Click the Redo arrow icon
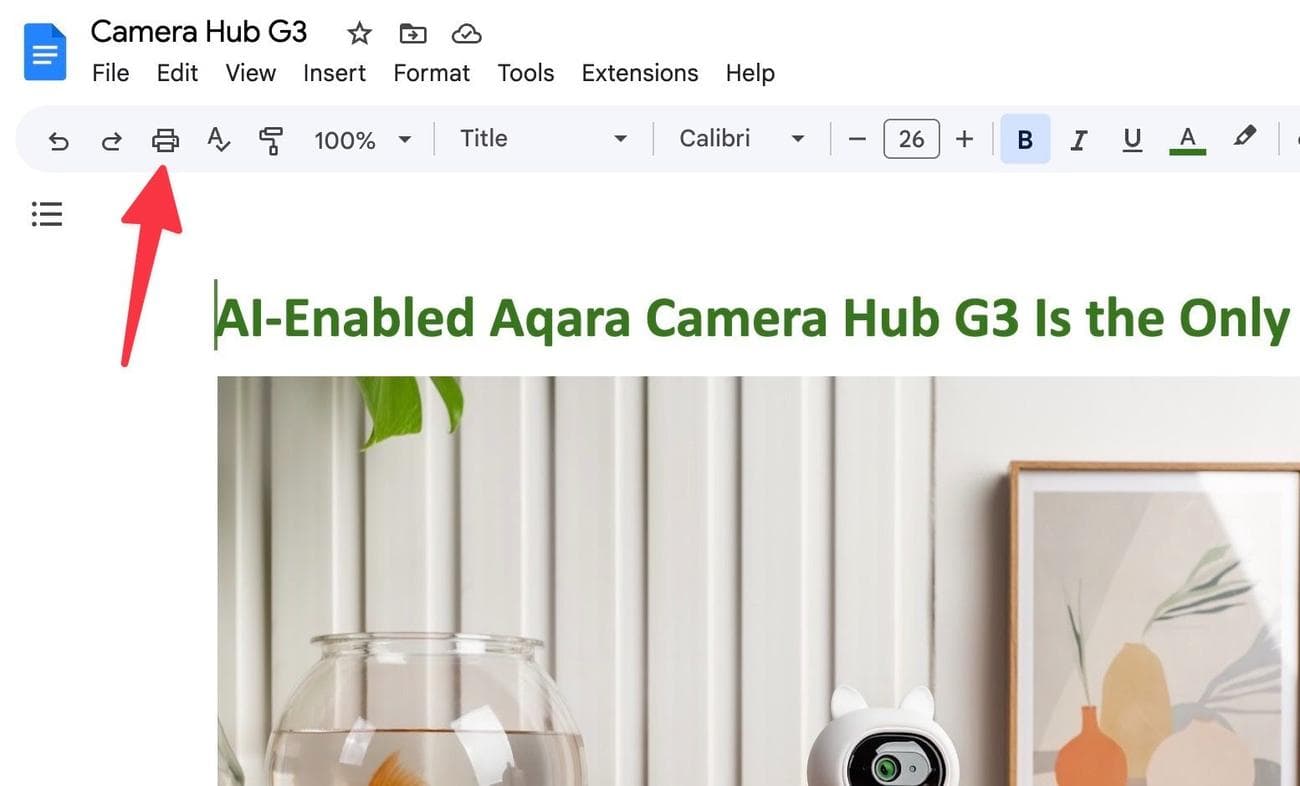The width and height of the screenshot is (1300, 786). point(112,140)
